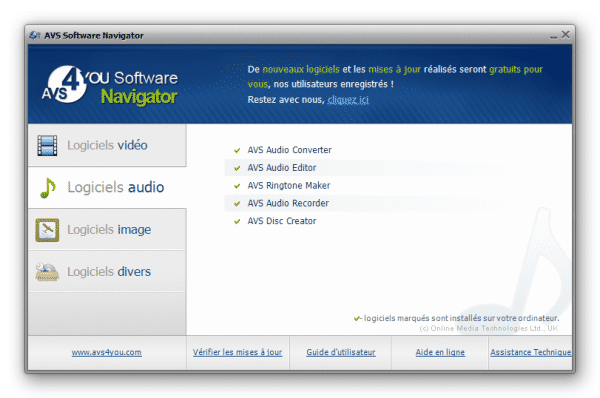600x398 pixels.
Task: Click checkmark next to AVS Audio Recorder
Action: coord(237,204)
